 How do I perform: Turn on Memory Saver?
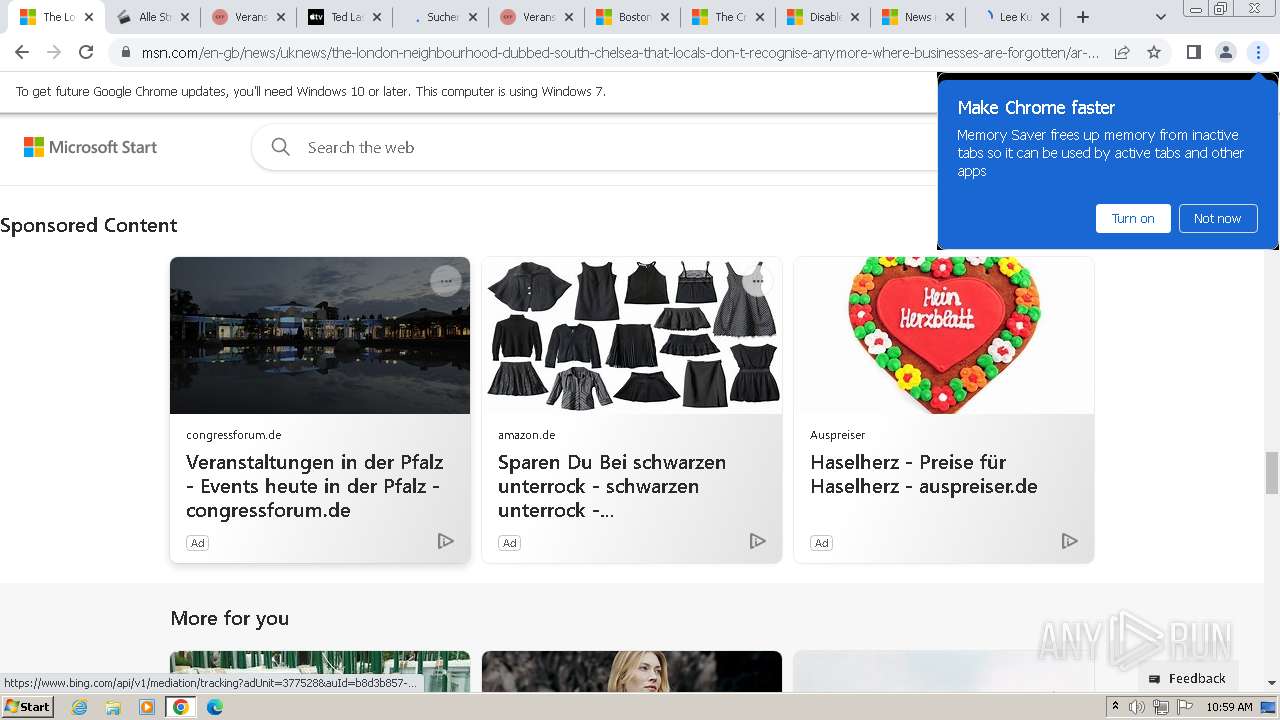pos(1133,218)
